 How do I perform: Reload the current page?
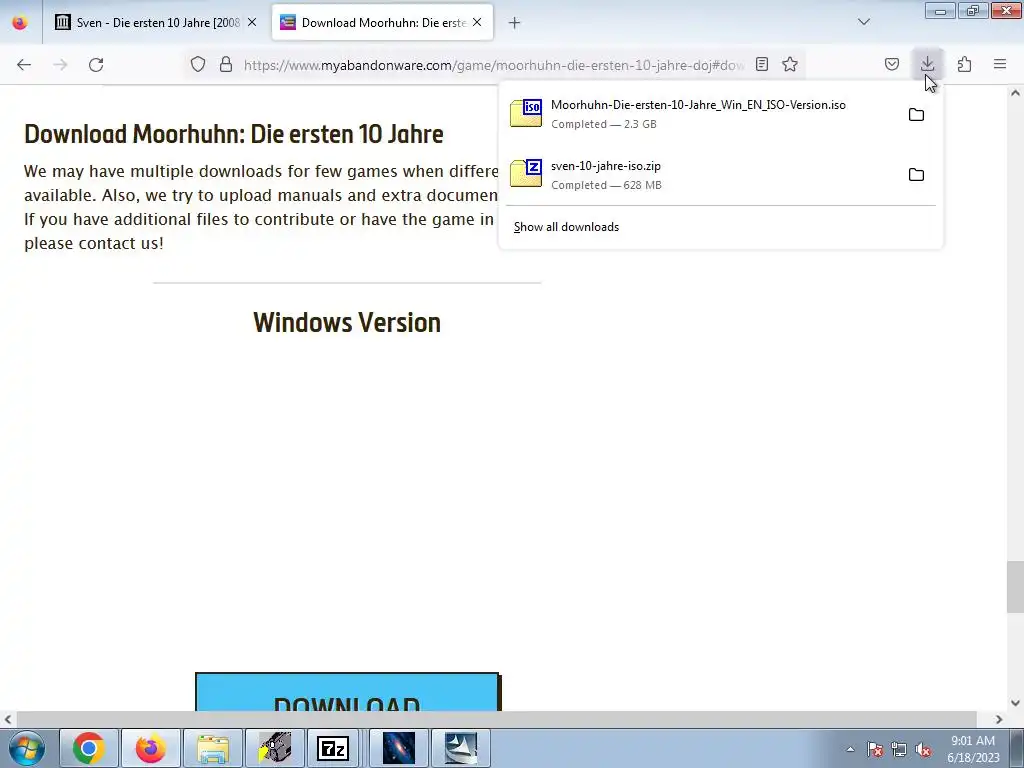pyautogui.click(x=96, y=65)
